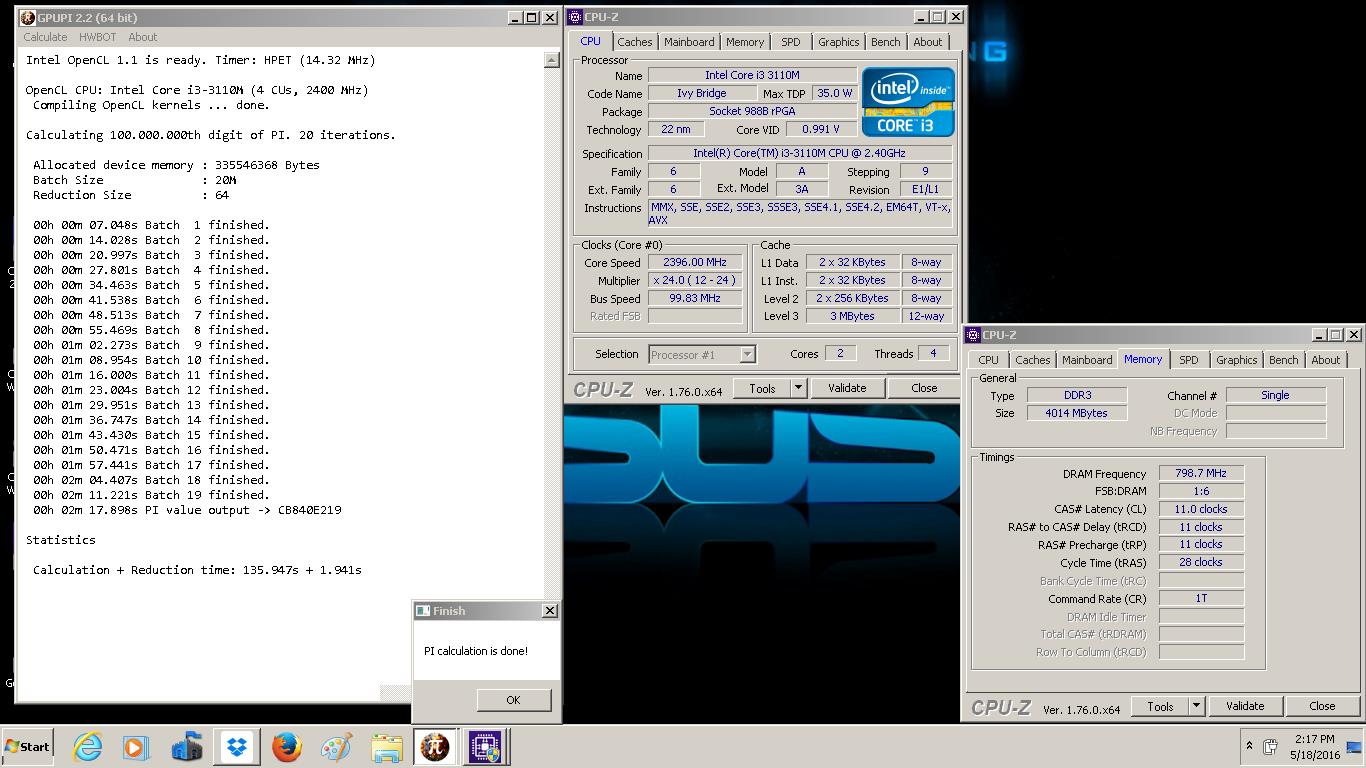Click the DRAM Frequency 798.7 MHz value
The height and width of the screenshot is (768, 1366).
tap(1201, 473)
